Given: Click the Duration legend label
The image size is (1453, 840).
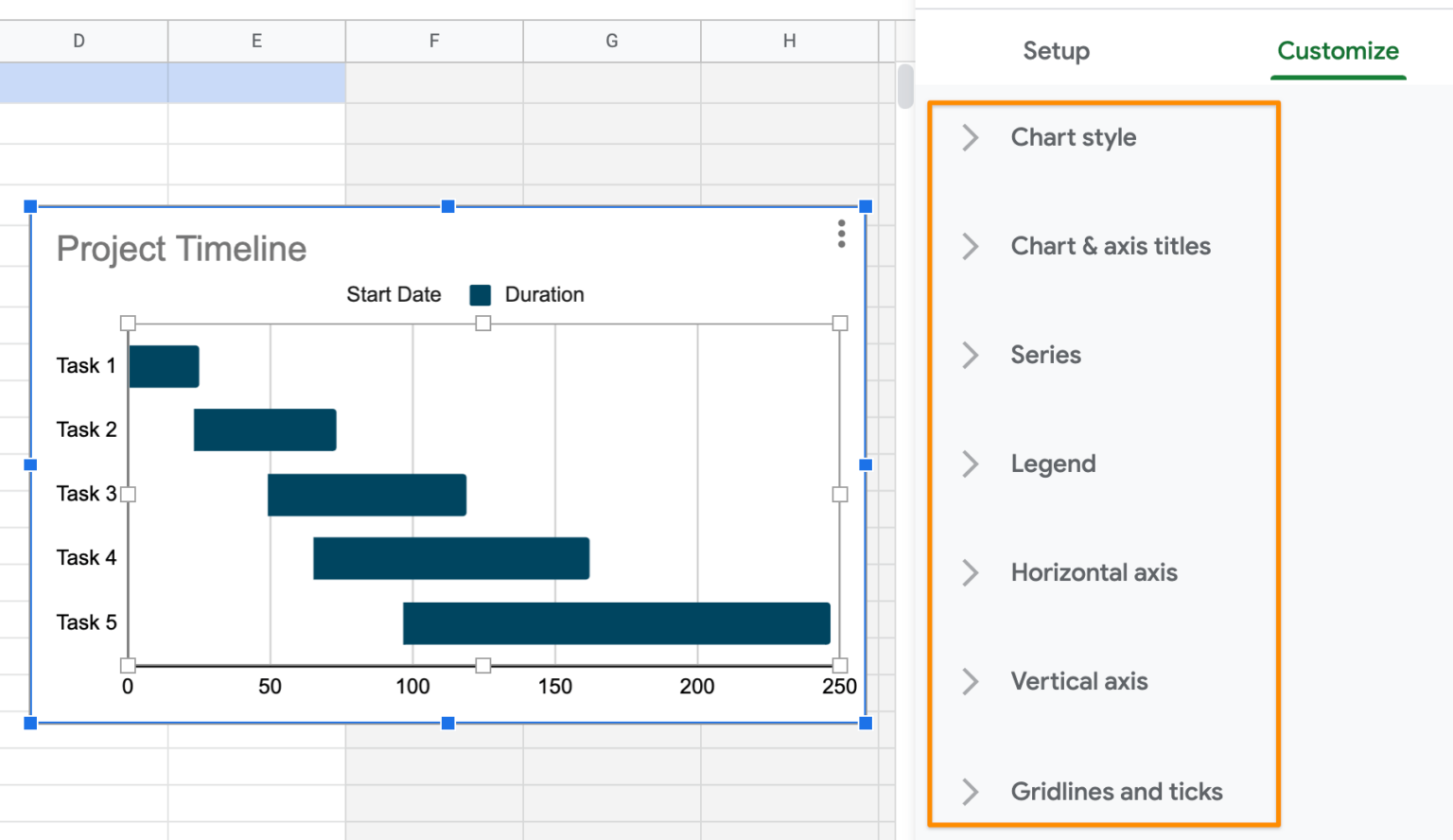Looking at the screenshot, I should pyautogui.click(x=544, y=294).
